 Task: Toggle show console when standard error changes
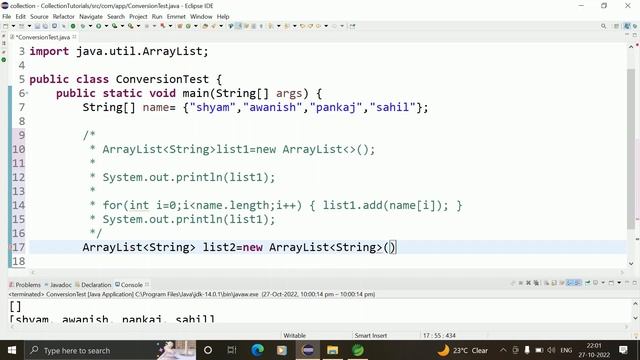[578, 283]
